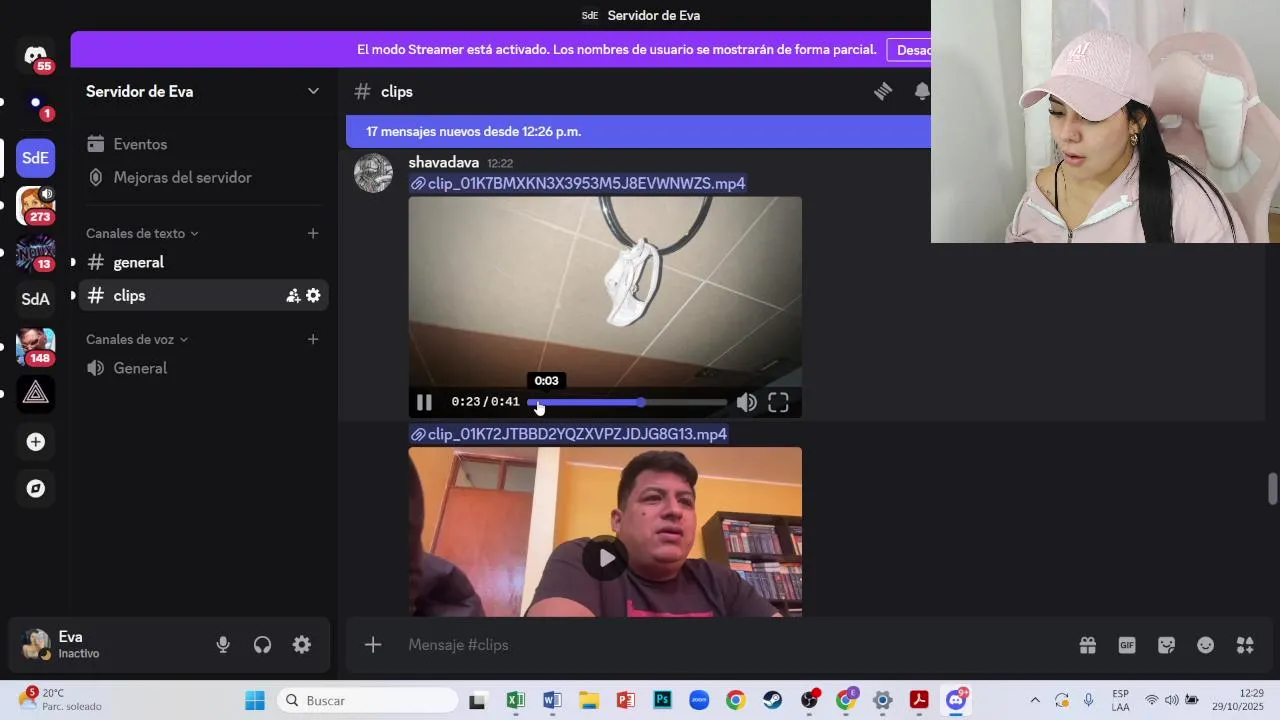Open apps launcher icon in message bar
The width and height of the screenshot is (1280, 720).
[1245, 645]
